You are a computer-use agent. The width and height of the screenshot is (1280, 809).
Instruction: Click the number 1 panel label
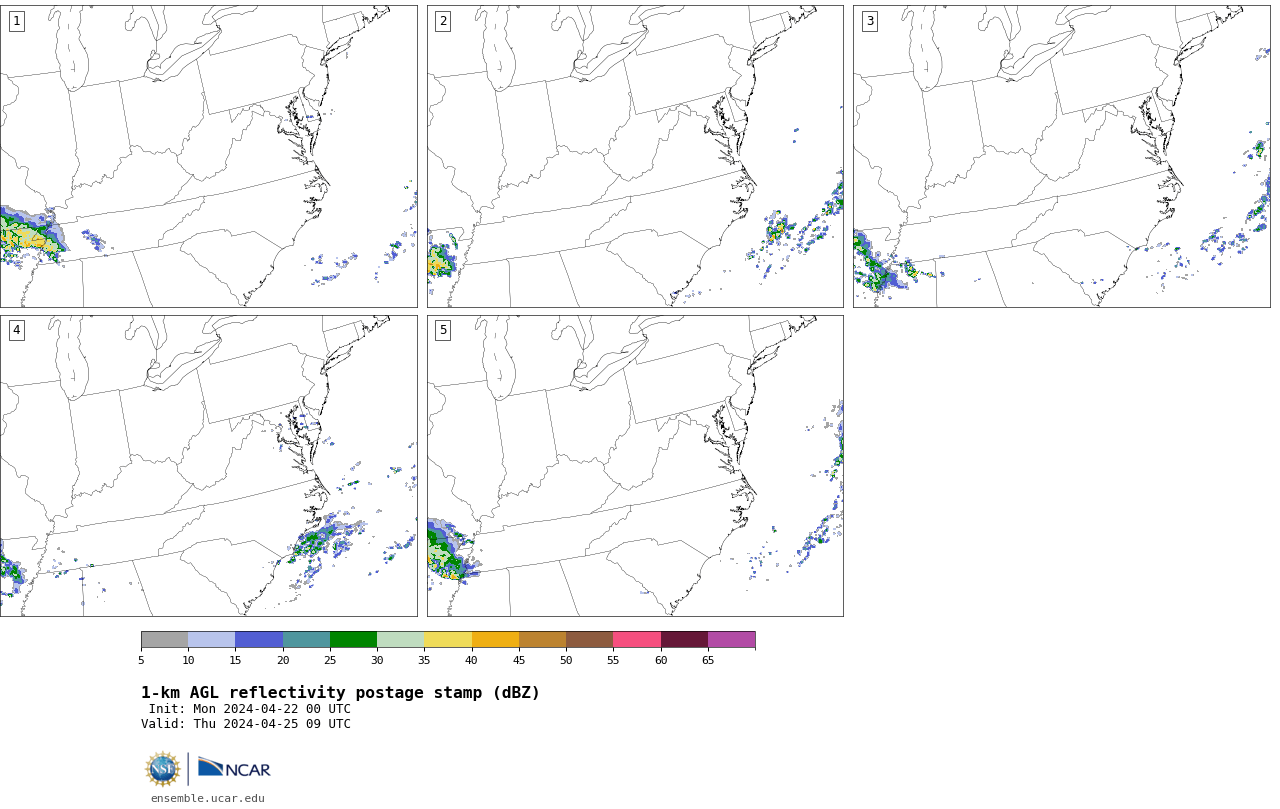click(x=16, y=21)
